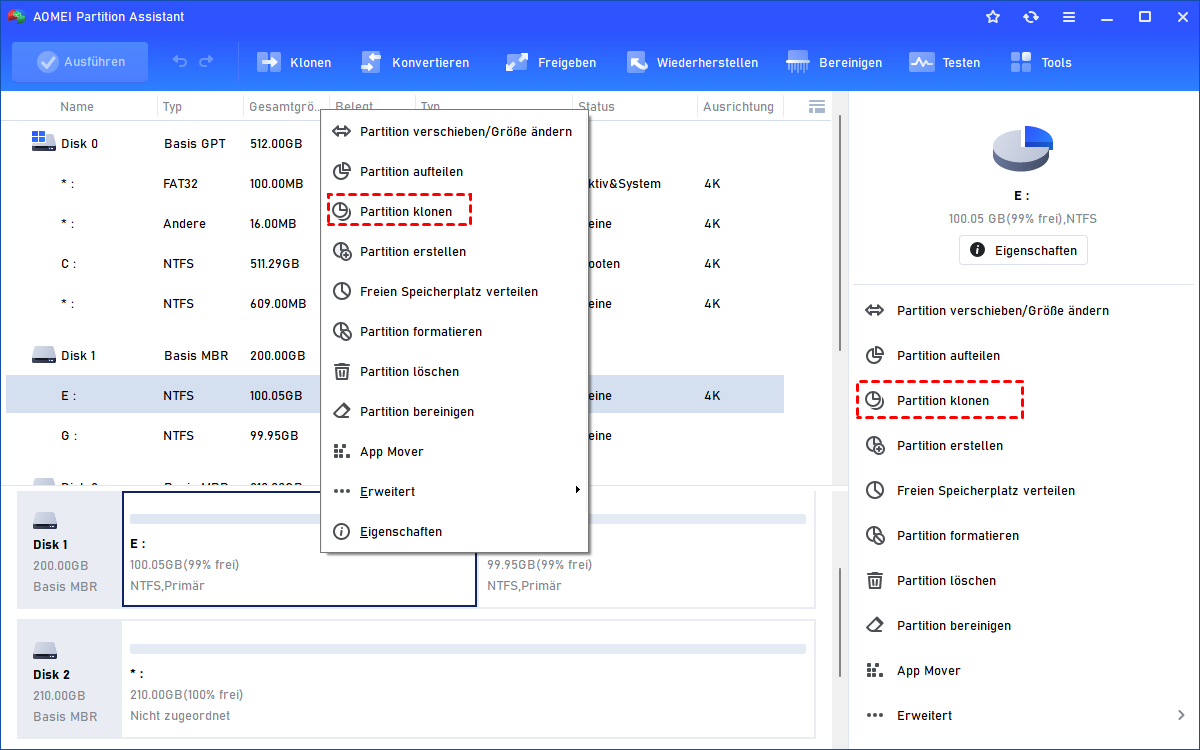
Task: Select the Disk 0 row in the list
Action: point(395,143)
